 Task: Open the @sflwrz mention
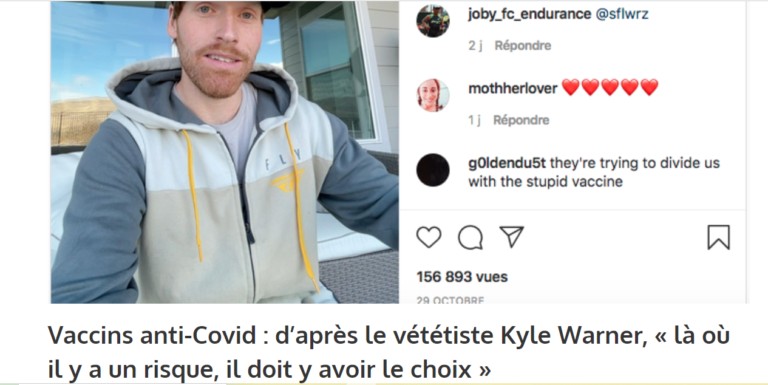(x=622, y=14)
